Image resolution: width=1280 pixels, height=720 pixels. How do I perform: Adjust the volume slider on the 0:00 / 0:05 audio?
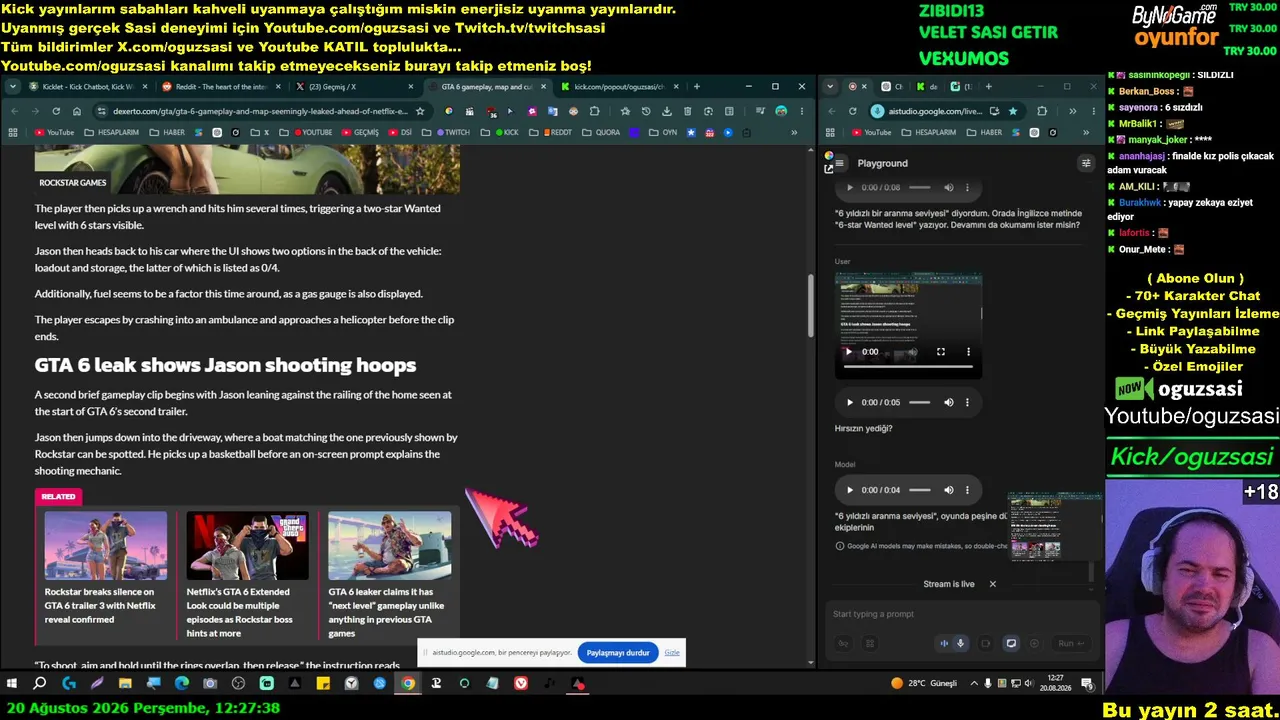tap(920, 402)
